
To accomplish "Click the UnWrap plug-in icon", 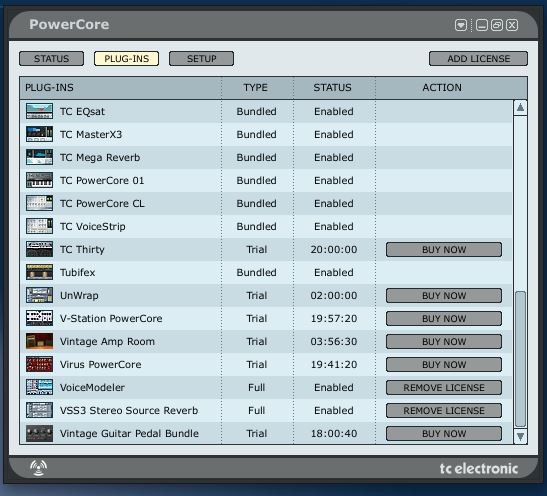I will coord(39,295).
